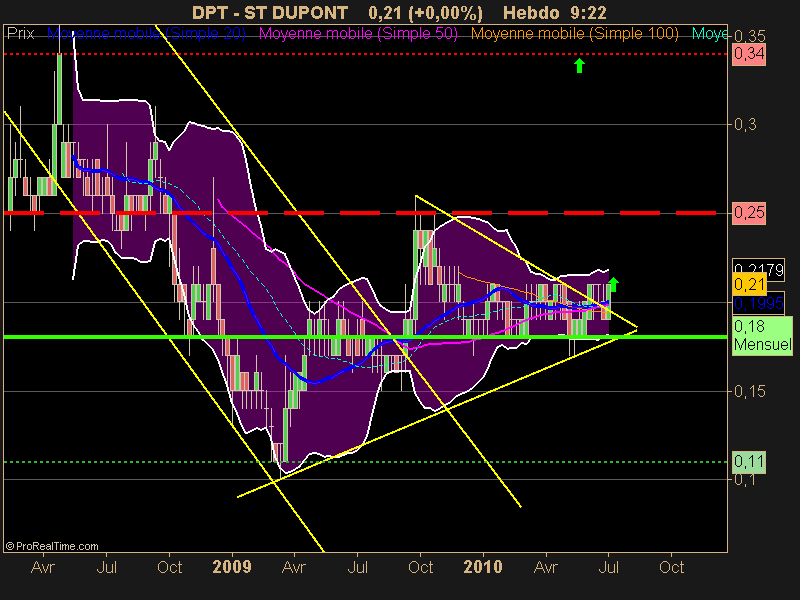Image resolution: width=800 pixels, height=600 pixels.
Task: Click the red 0,25 price level tag
Action: [x=749, y=213]
